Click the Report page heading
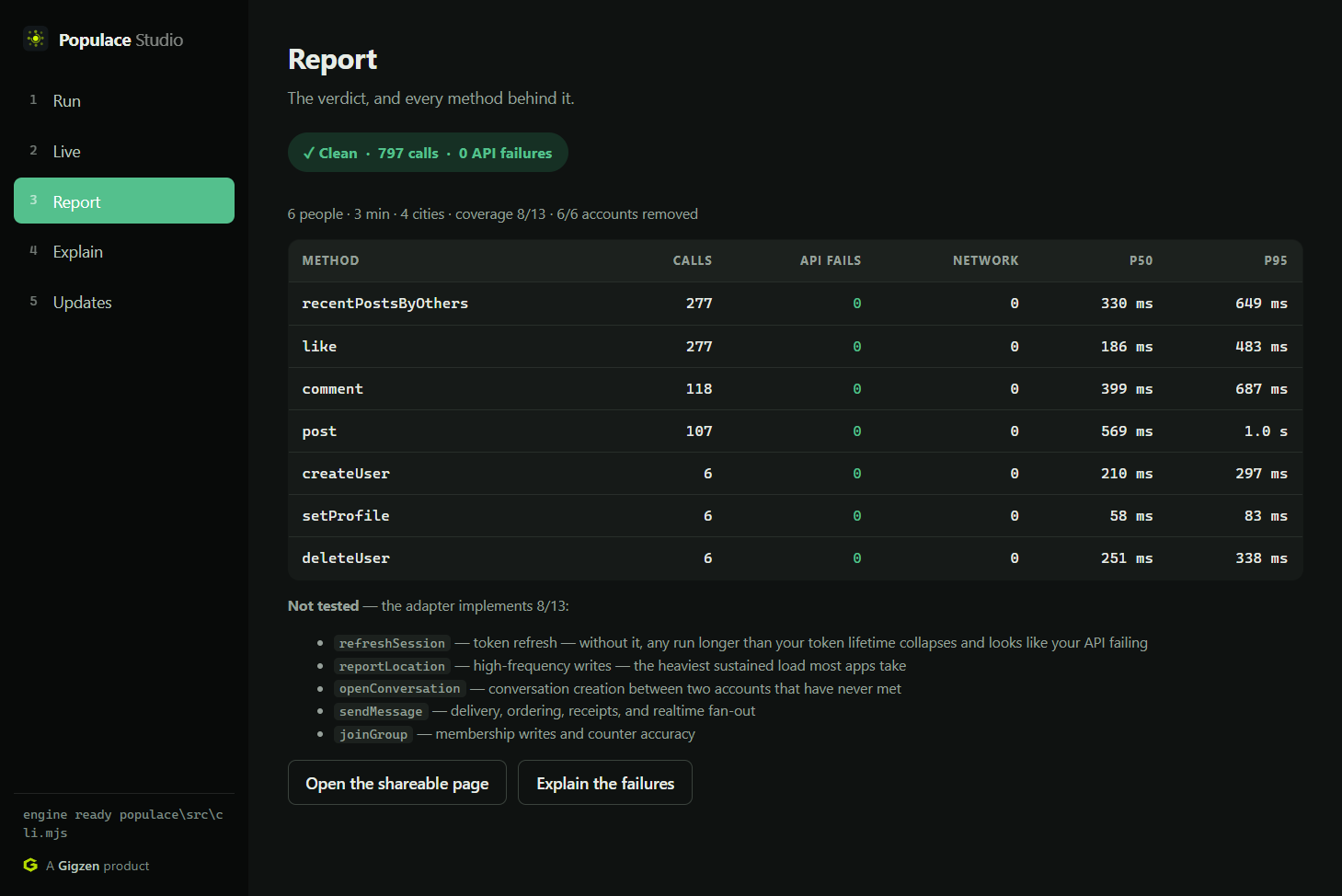Image resolution: width=1342 pixels, height=896 pixels. click(332, 60)
